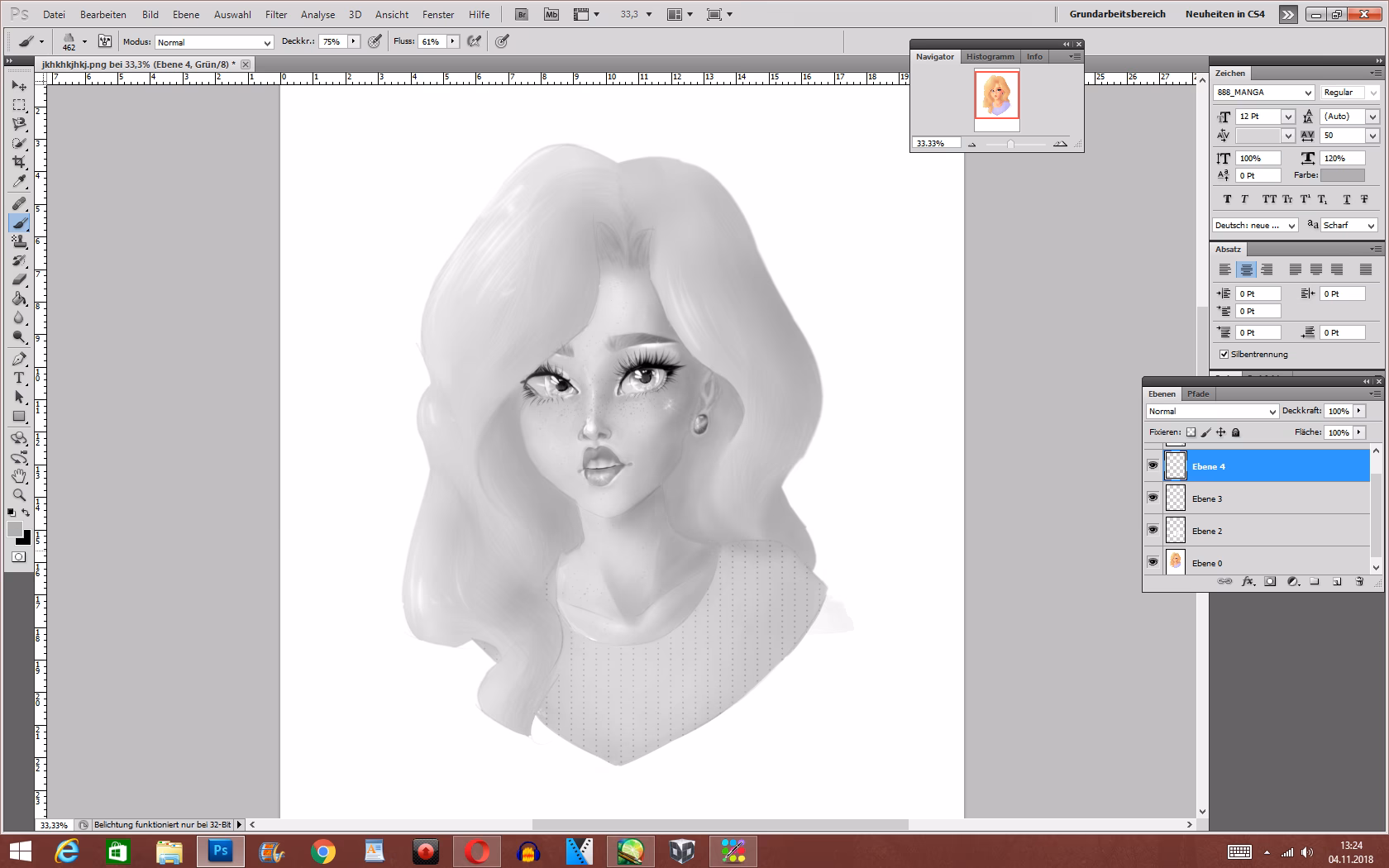Expand the 888_MANGA font family dropdown
Image resolution: width=1389 pixels, height=868 pixels.
point(1308,93)
